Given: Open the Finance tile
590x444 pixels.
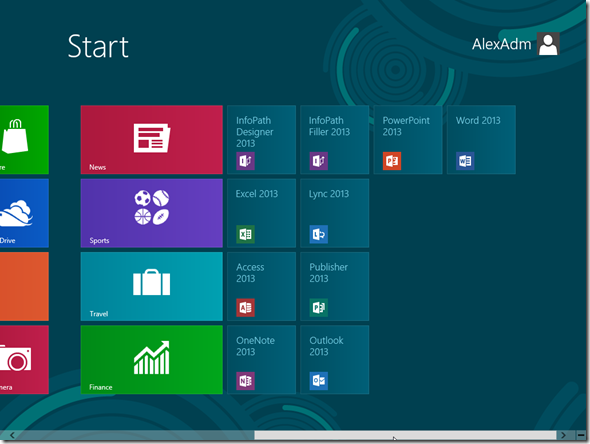Looking at the screenshot, I should tap(152, 360).
